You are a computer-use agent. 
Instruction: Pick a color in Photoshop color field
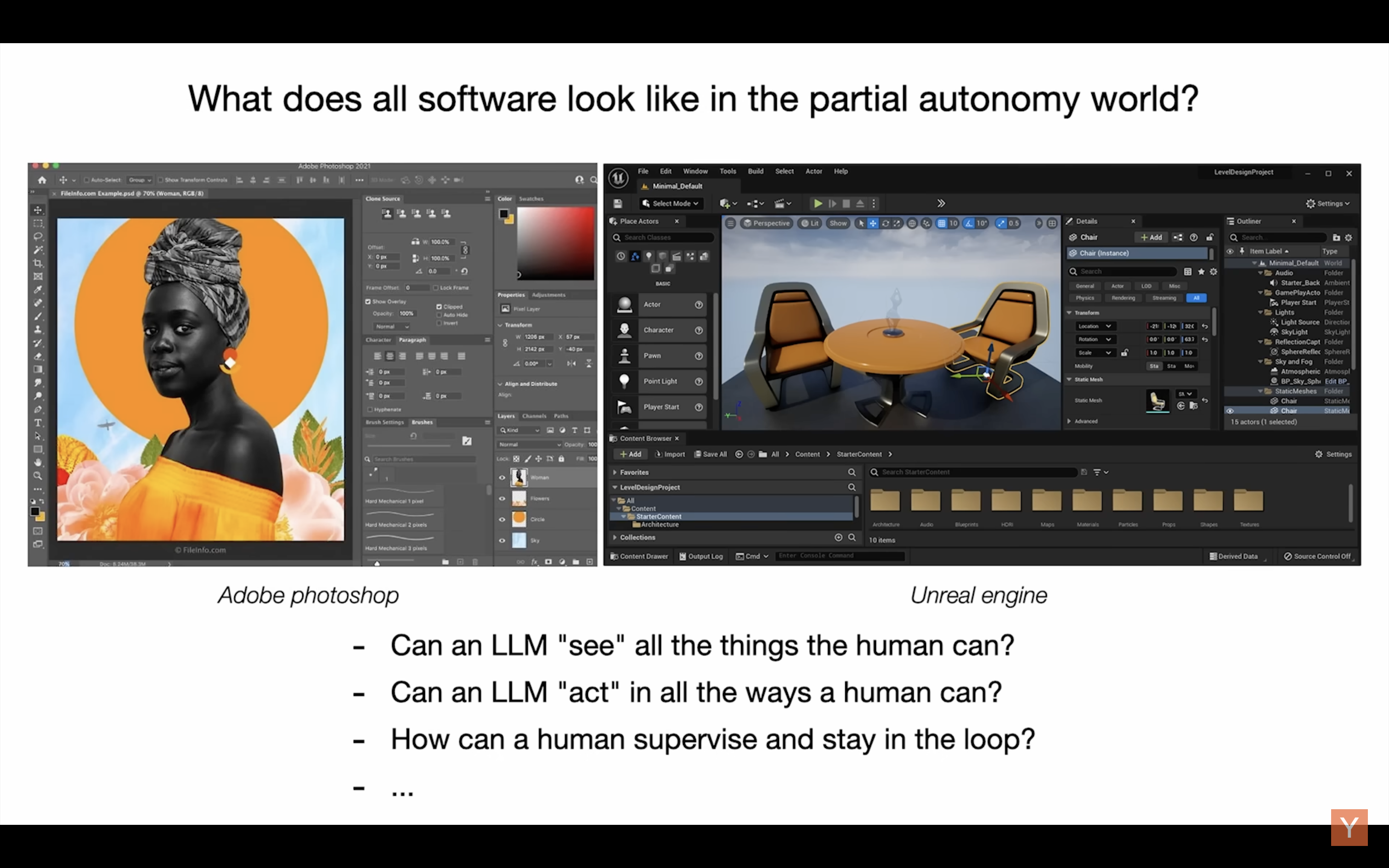click(555, 243)
